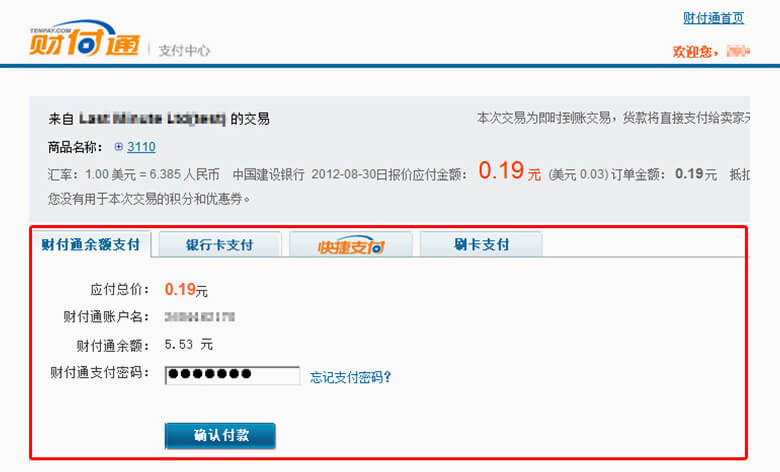Click the 确认付款 button
This screenshot has height=472, width=780.
(220, 436)
